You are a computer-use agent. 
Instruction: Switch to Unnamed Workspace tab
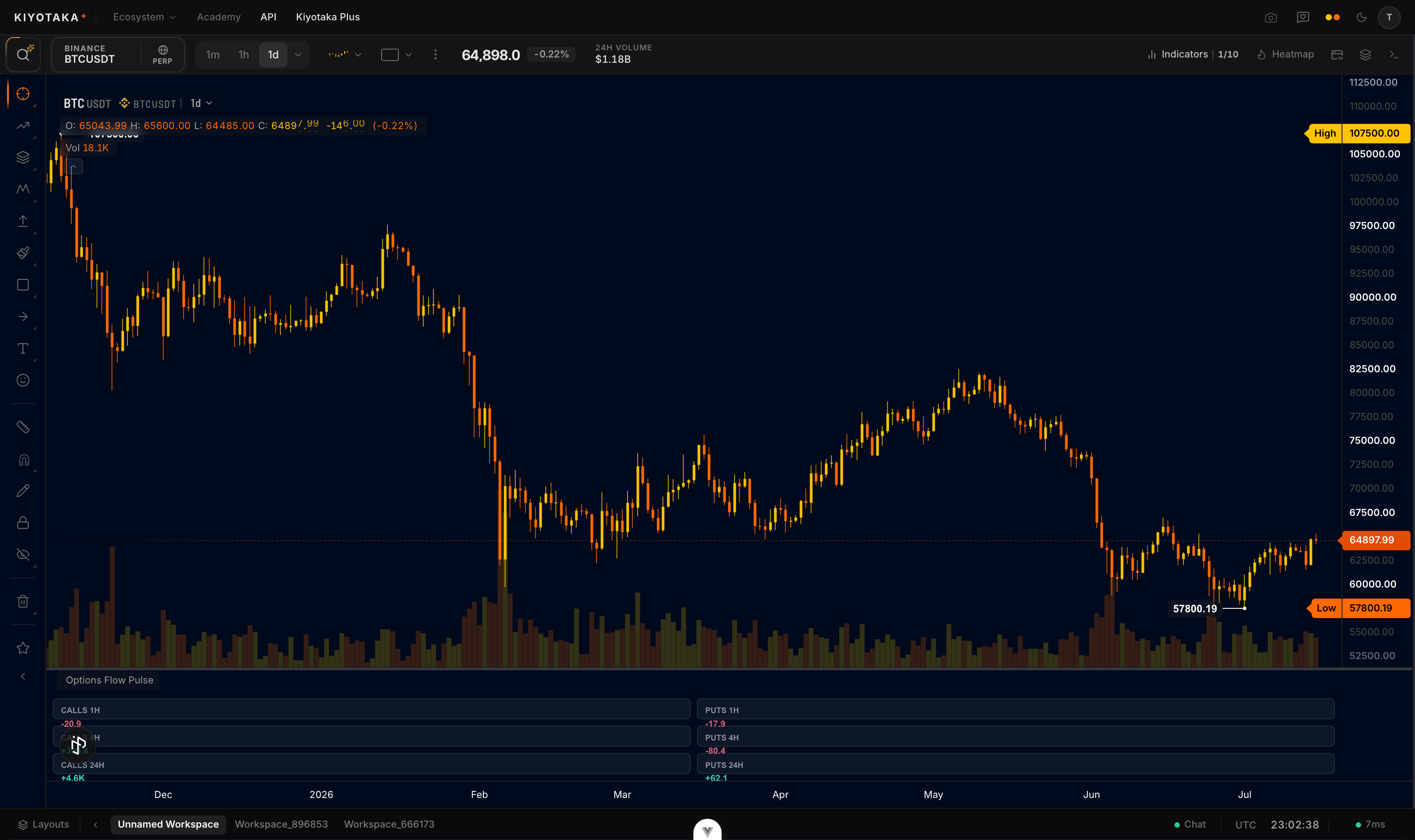point(168,824)
